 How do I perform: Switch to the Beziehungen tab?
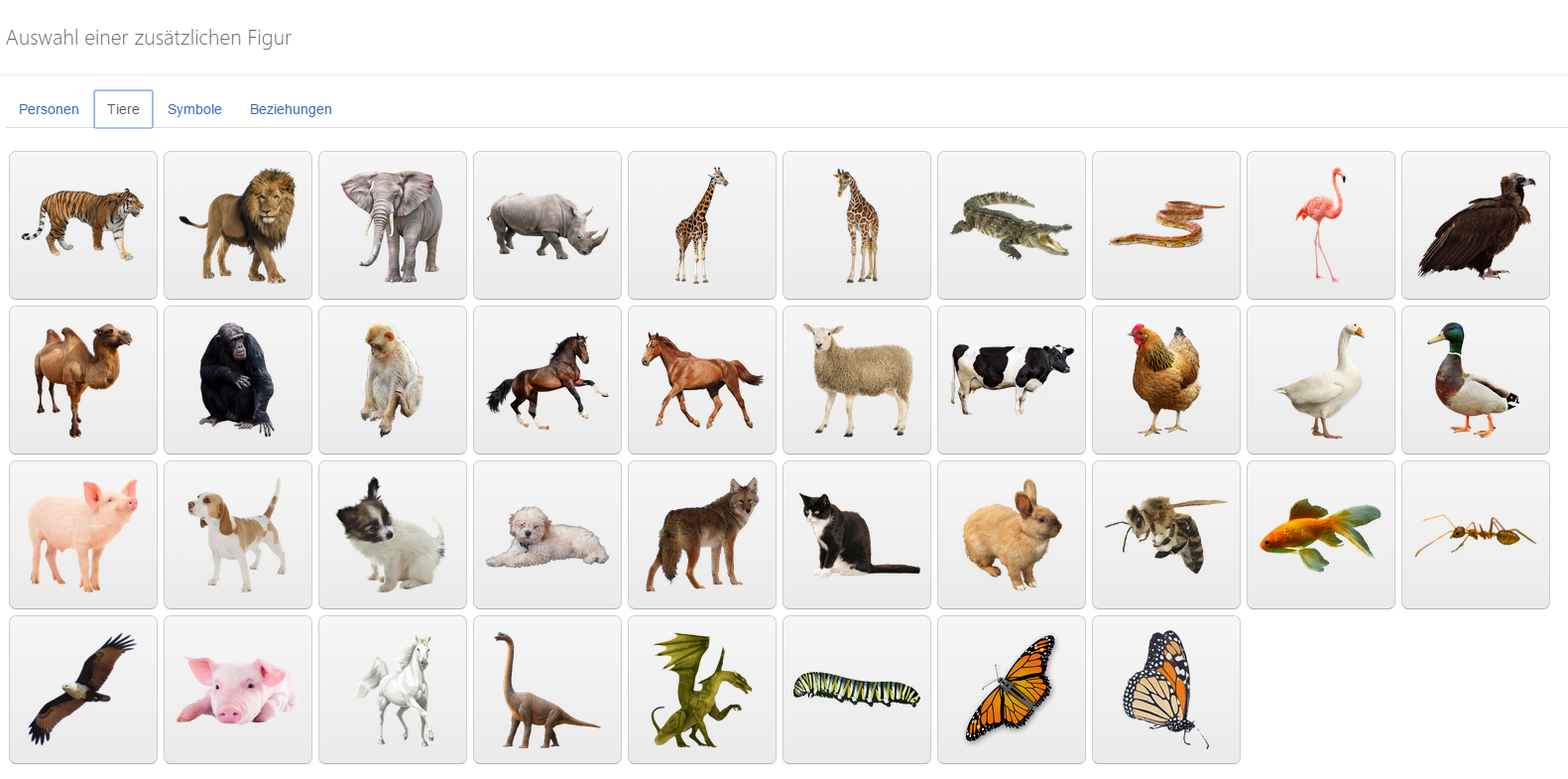(x=291, y=109)
